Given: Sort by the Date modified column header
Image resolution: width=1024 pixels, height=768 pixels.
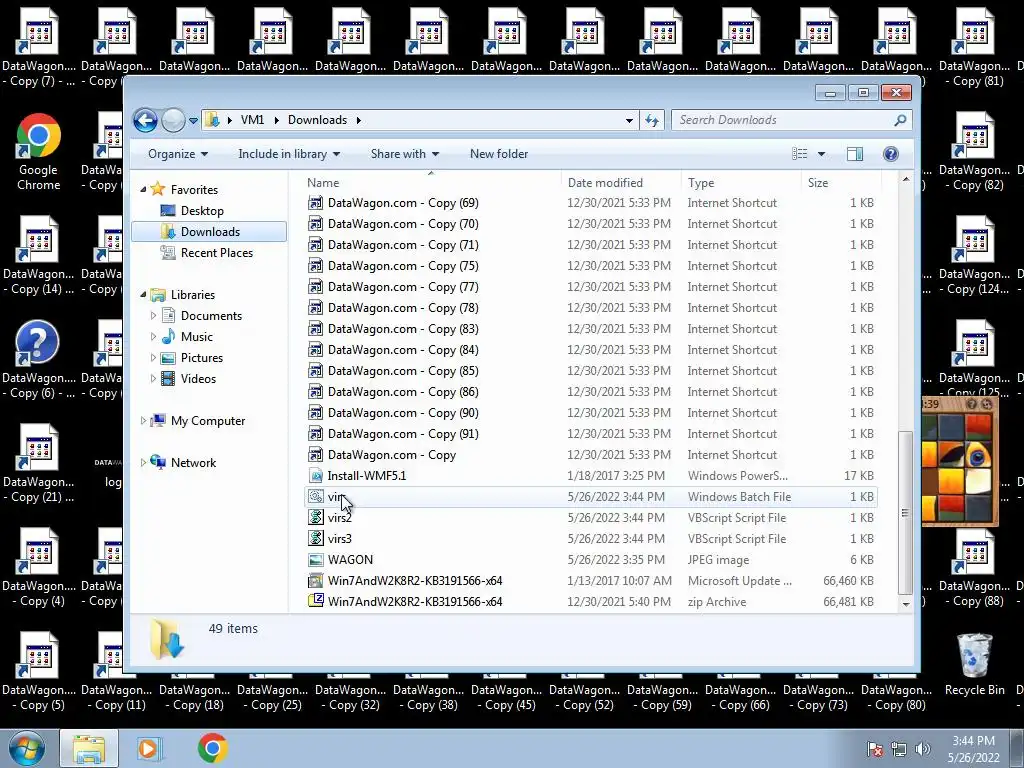Looking at the screenshot, I should click(x=620, y=183).
